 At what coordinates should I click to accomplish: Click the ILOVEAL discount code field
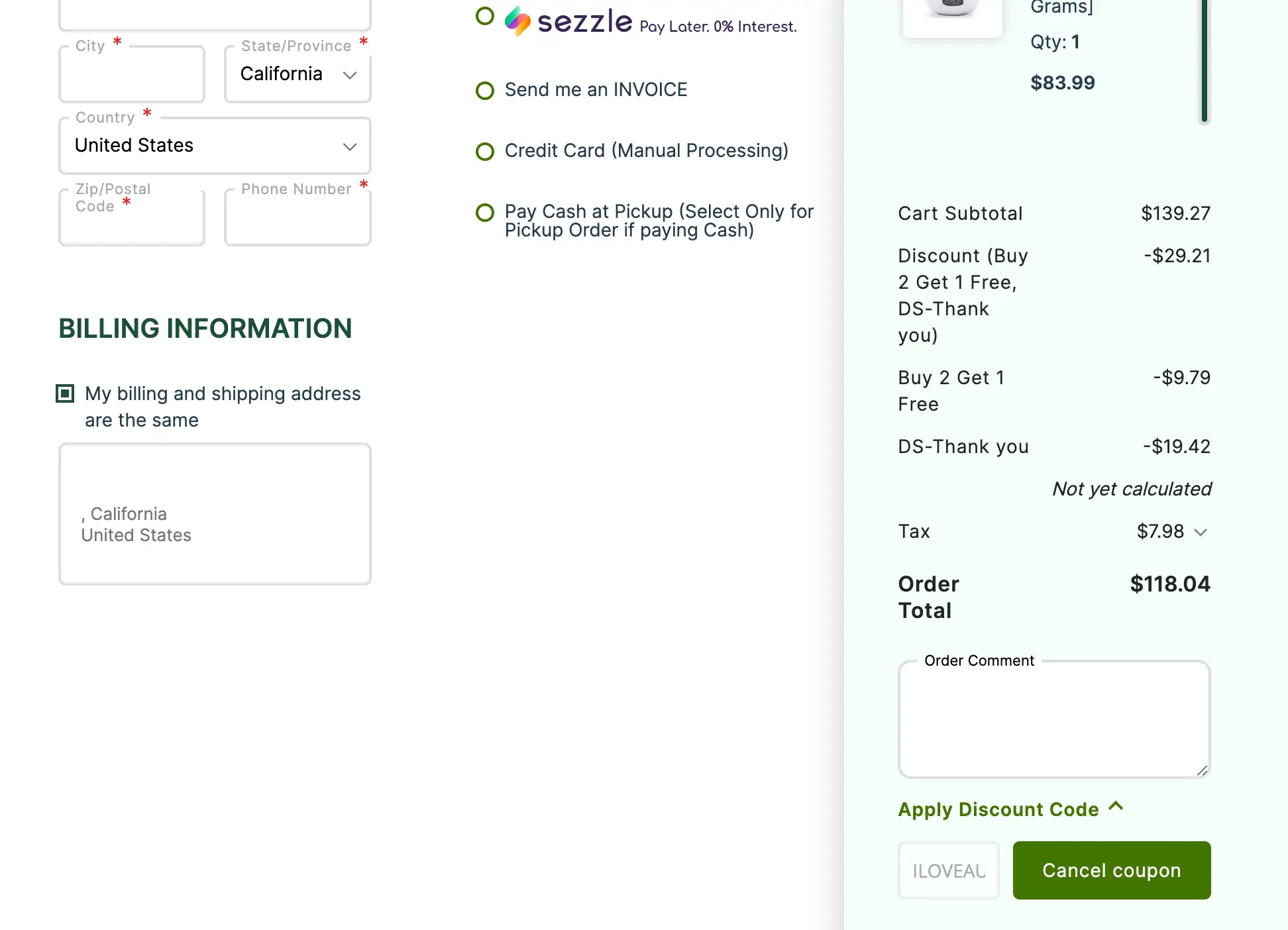(948, 870)
